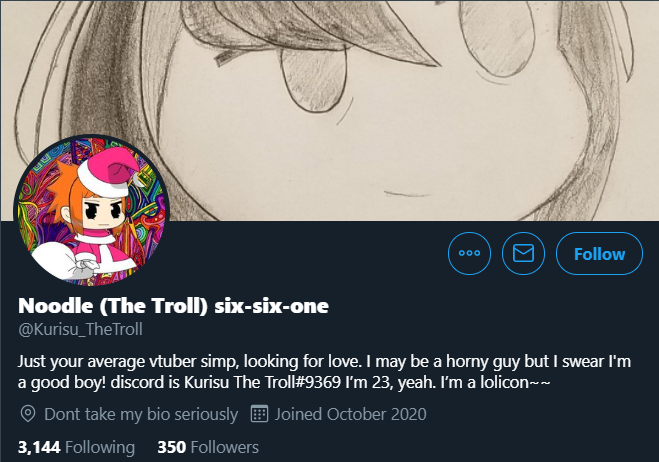
Task: Click the Joined October 2020 text
Action: click(351, 414)
